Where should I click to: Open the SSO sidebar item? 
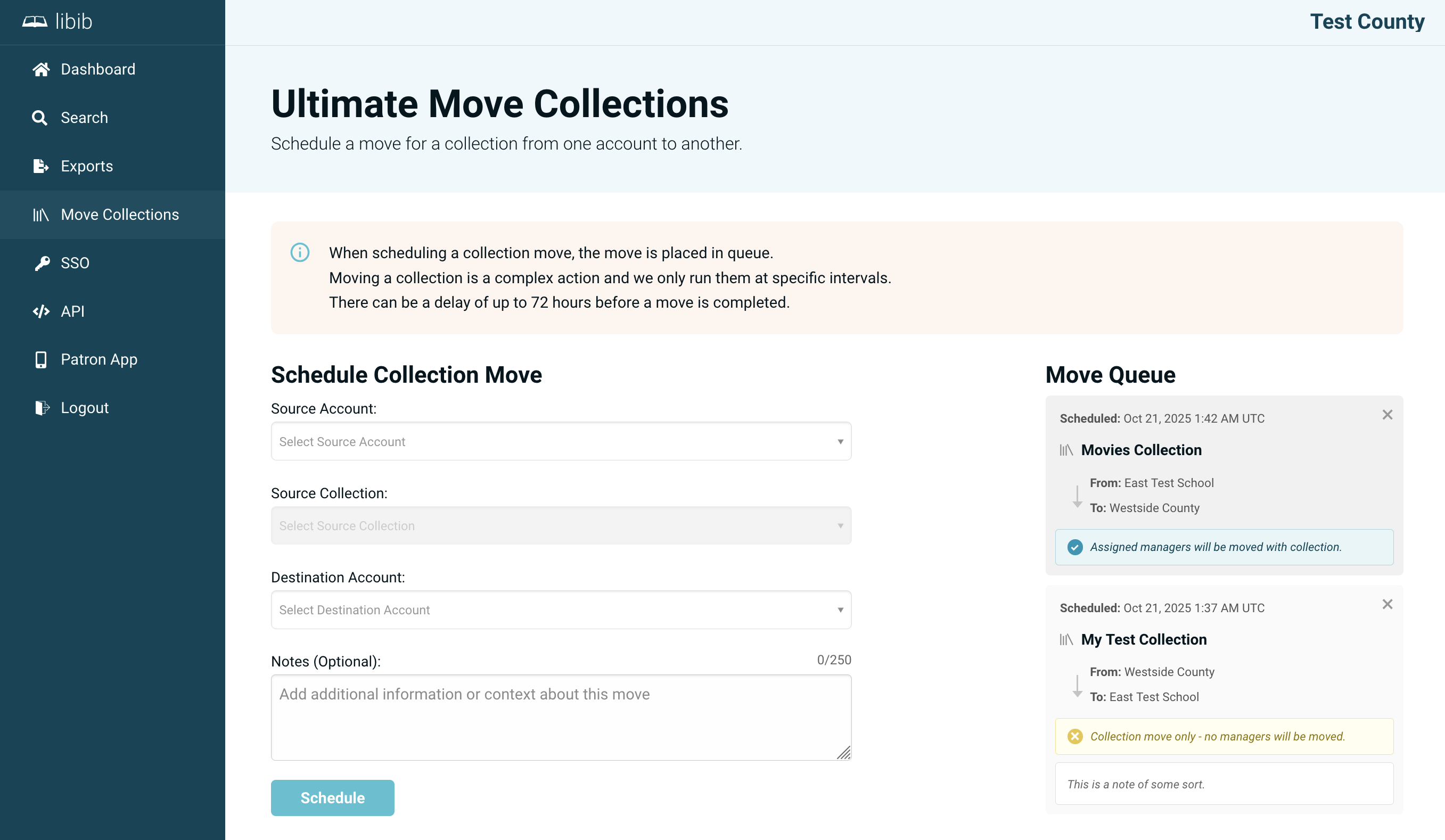[112, 263]
